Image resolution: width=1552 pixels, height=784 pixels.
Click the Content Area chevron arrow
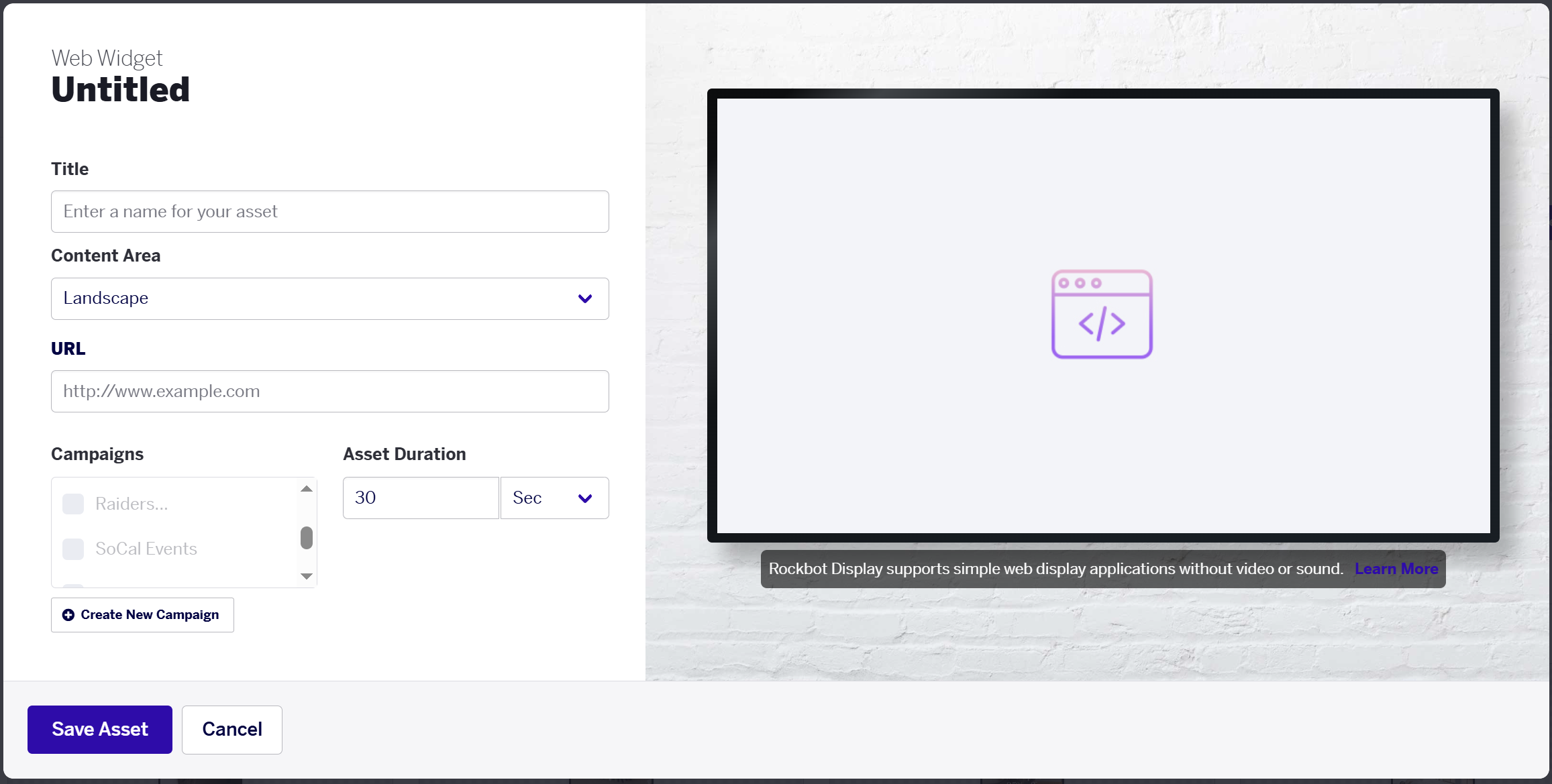click(x=585, y=298)
